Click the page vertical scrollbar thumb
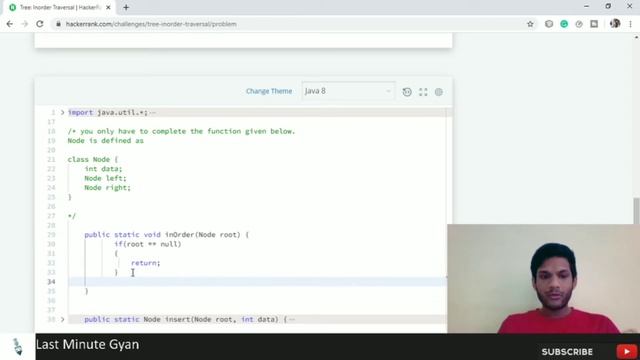This screenshot has width=640, height=360. tap(636, 211)
